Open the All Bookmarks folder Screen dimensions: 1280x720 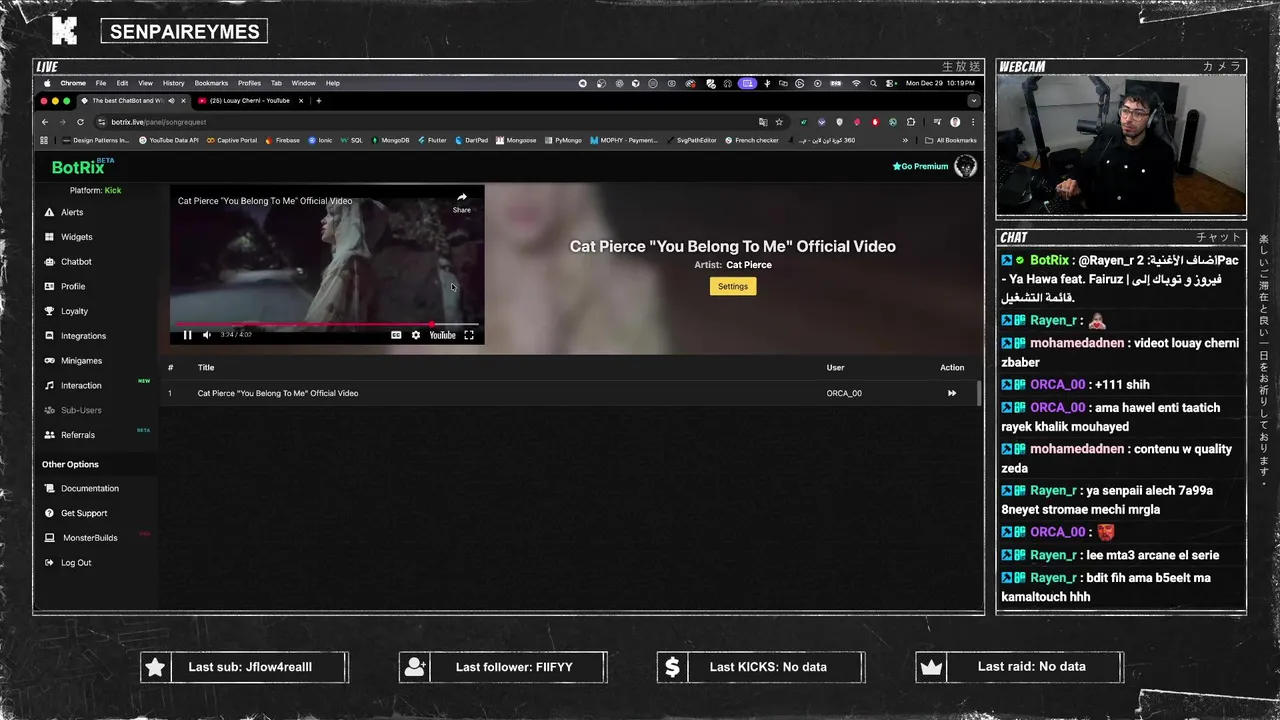(951, 140)
